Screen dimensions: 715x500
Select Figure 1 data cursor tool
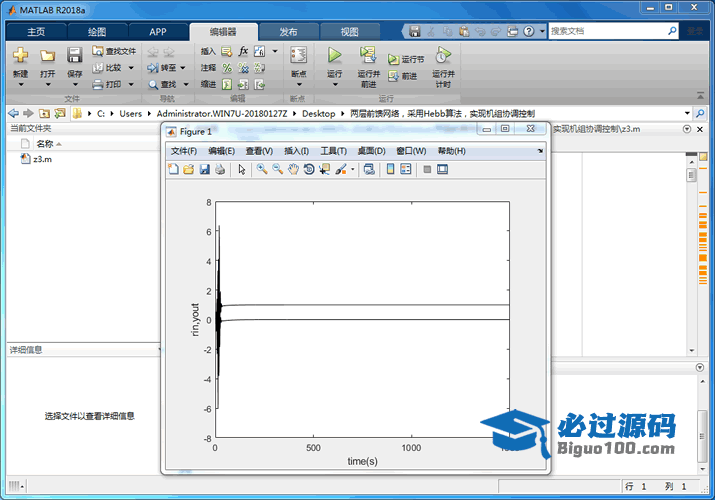(324, 170)
